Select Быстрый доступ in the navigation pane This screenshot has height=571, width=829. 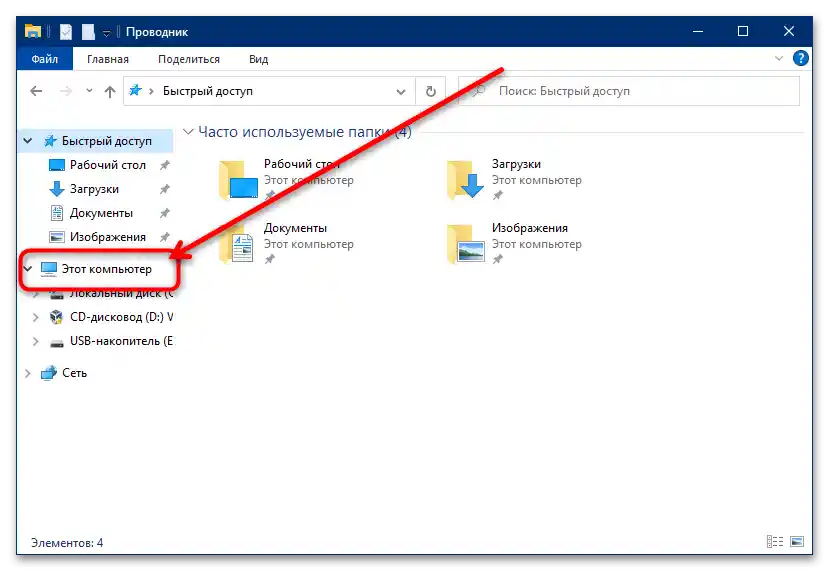tap(106, 141)
